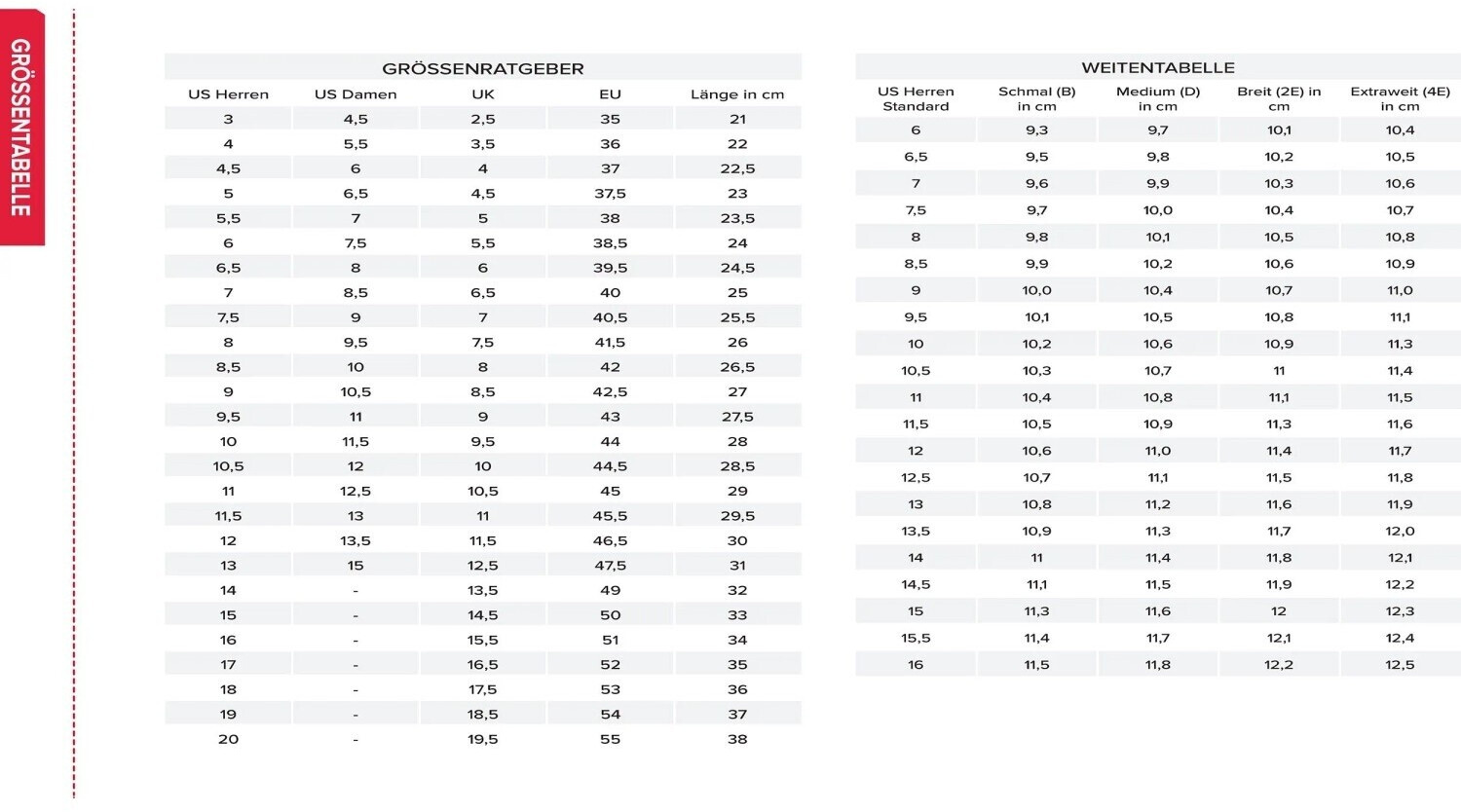Click the red GRÖSSENTABELLE side tab
The image size is (1461, 812).
tap(21, 127)
